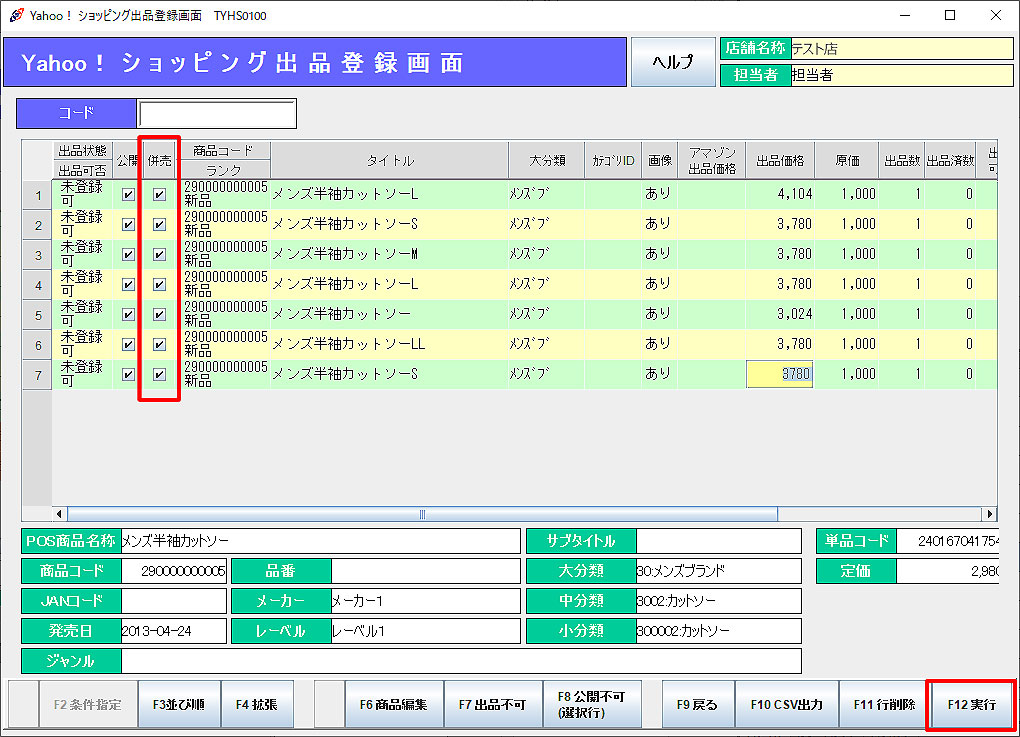Toggle 併売 checkbox in row 3

(159, 254)
